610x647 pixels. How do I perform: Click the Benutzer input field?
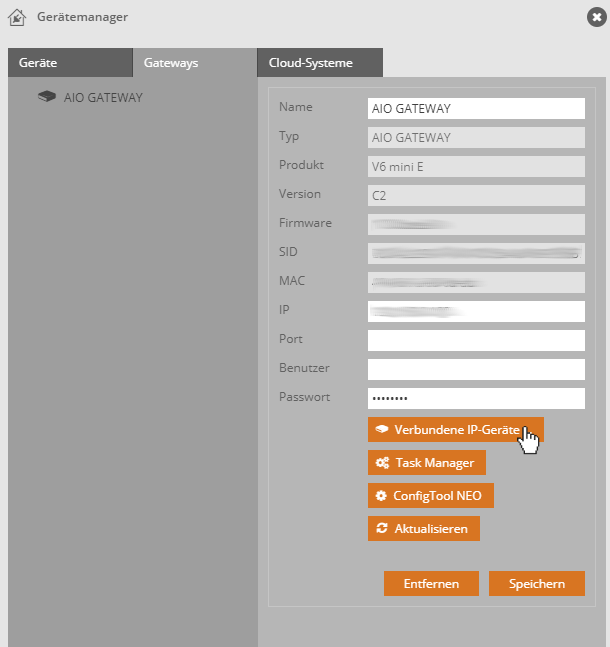tap(476, 370)
